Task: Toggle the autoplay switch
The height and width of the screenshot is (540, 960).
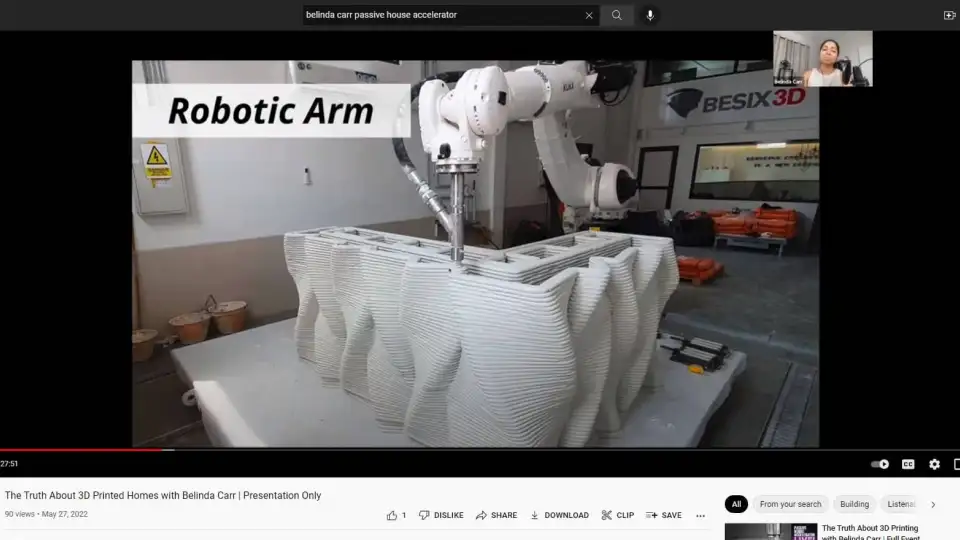Action: point(880,464)
